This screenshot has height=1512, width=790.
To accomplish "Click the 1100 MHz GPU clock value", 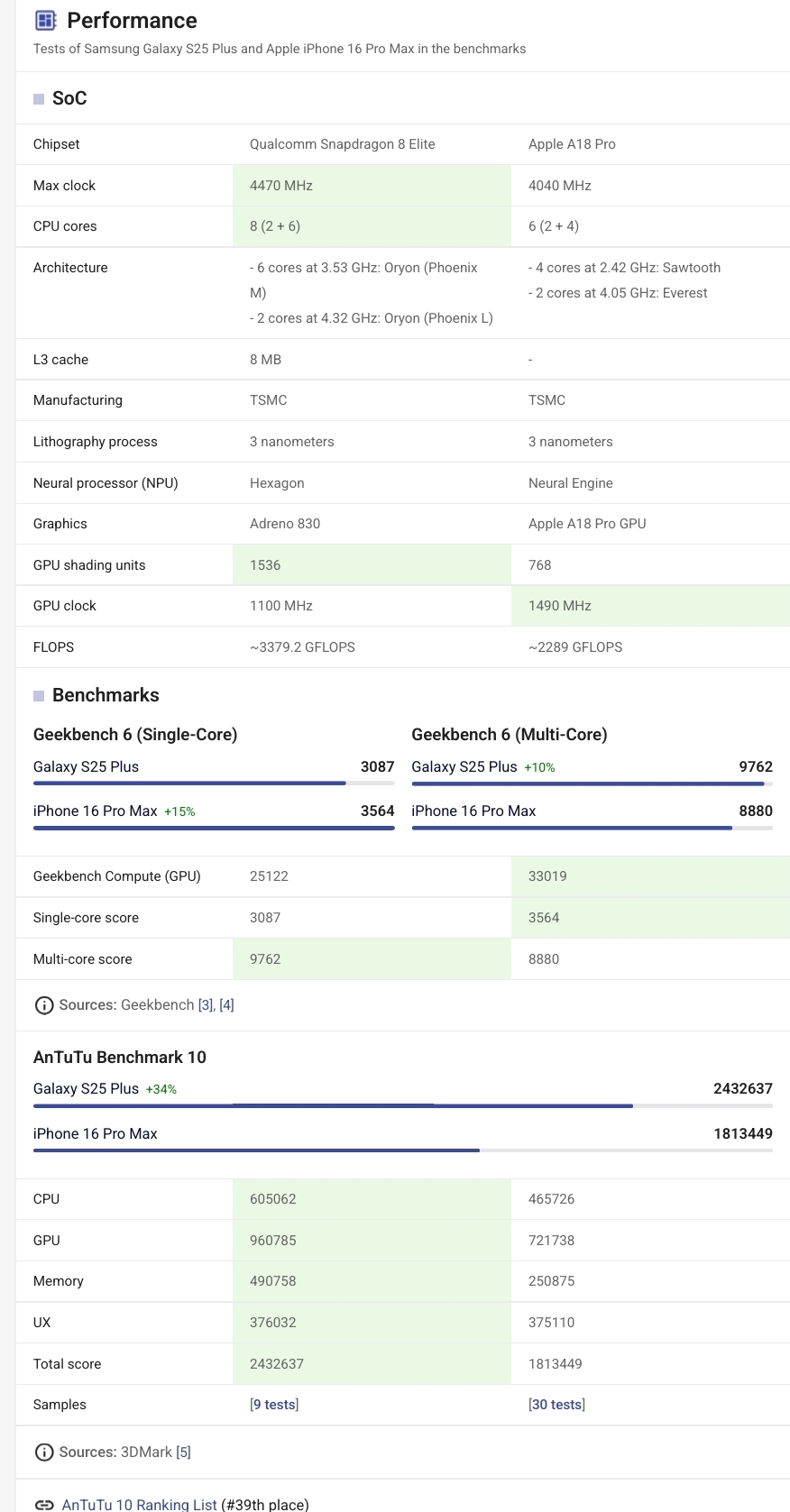I will pos(281,606).
